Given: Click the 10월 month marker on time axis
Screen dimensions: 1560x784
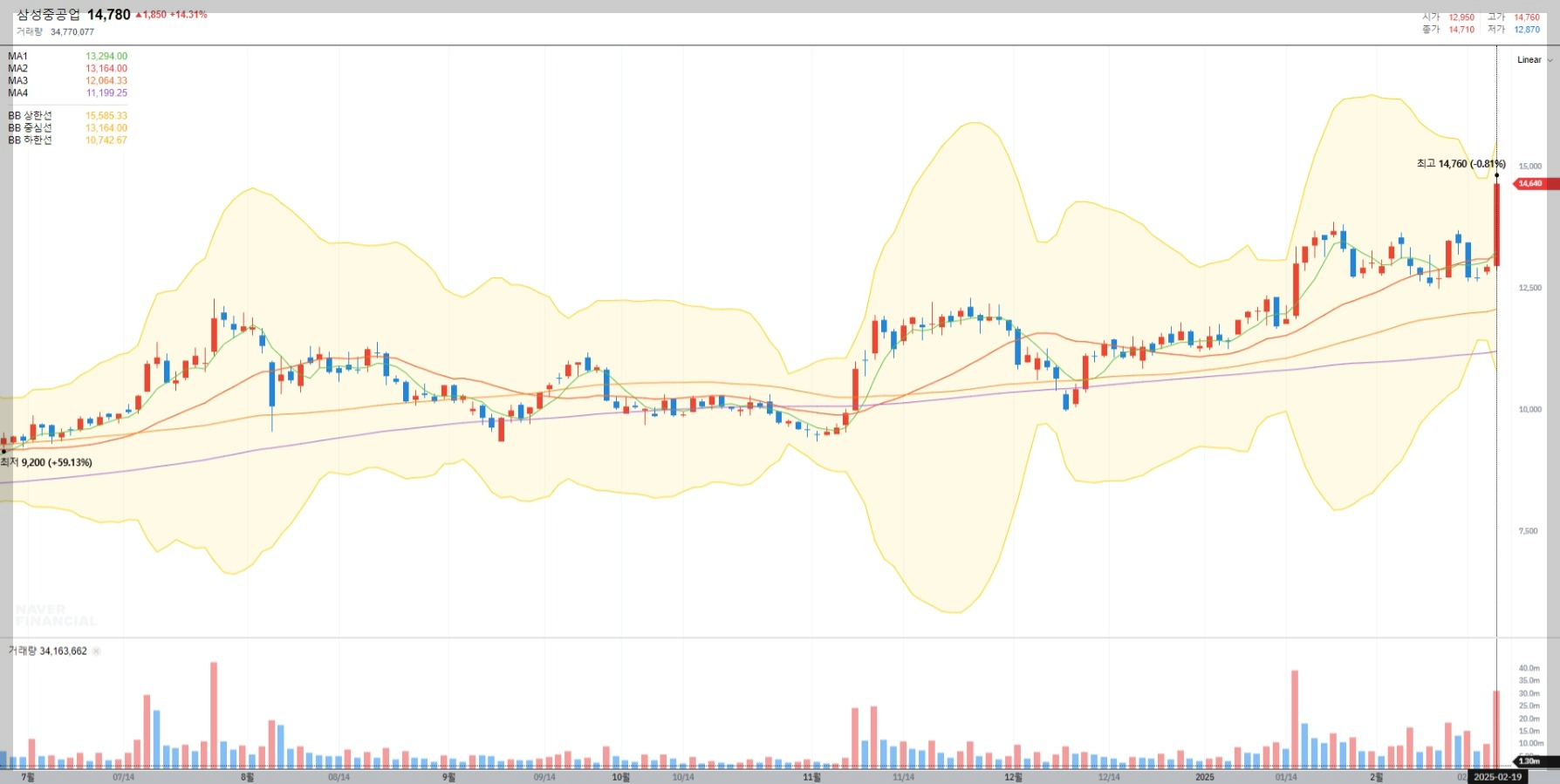Looking at the screenshot, I should 620,777.
